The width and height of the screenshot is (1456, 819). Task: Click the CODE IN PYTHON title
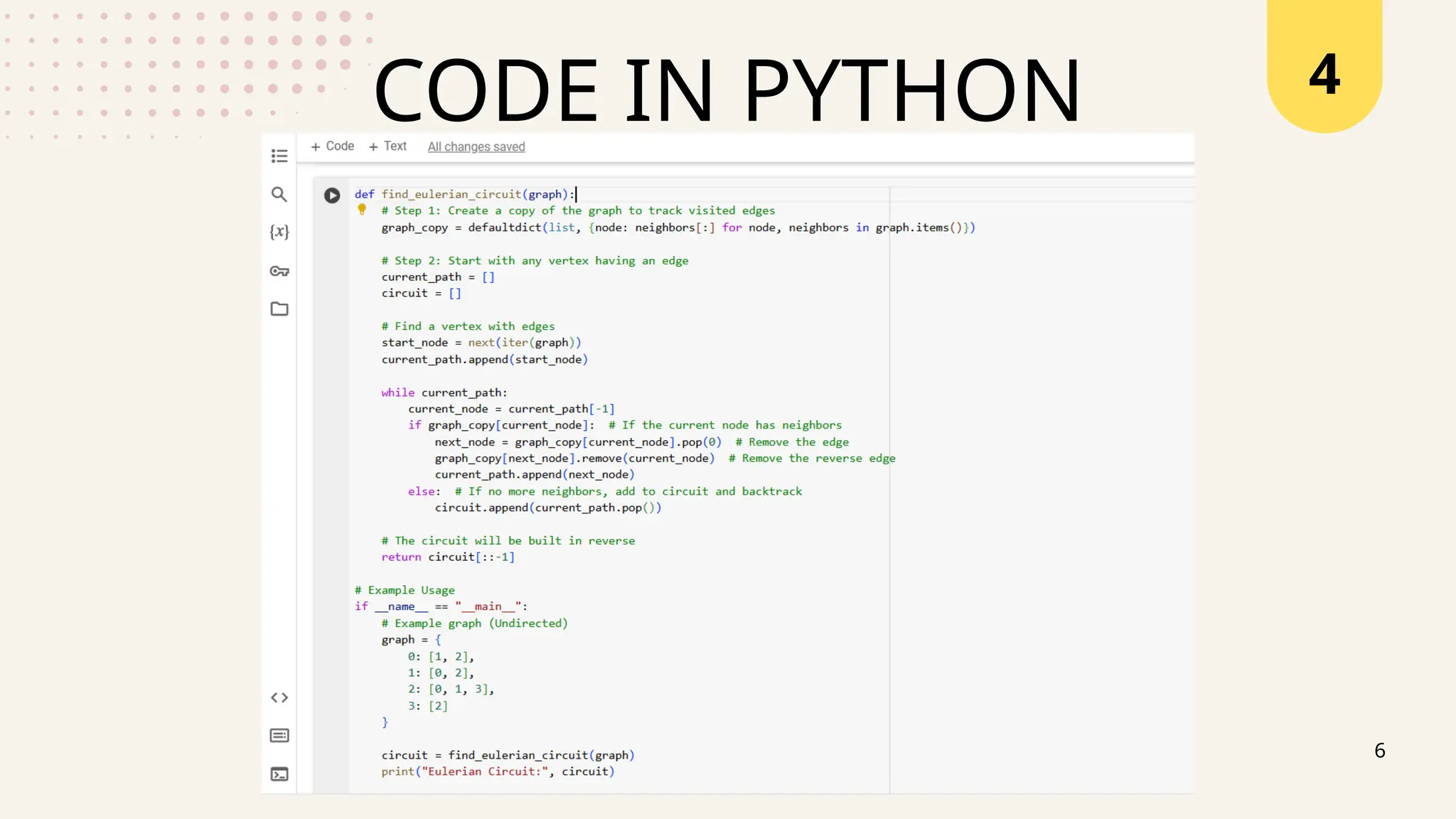pos(727,90)
